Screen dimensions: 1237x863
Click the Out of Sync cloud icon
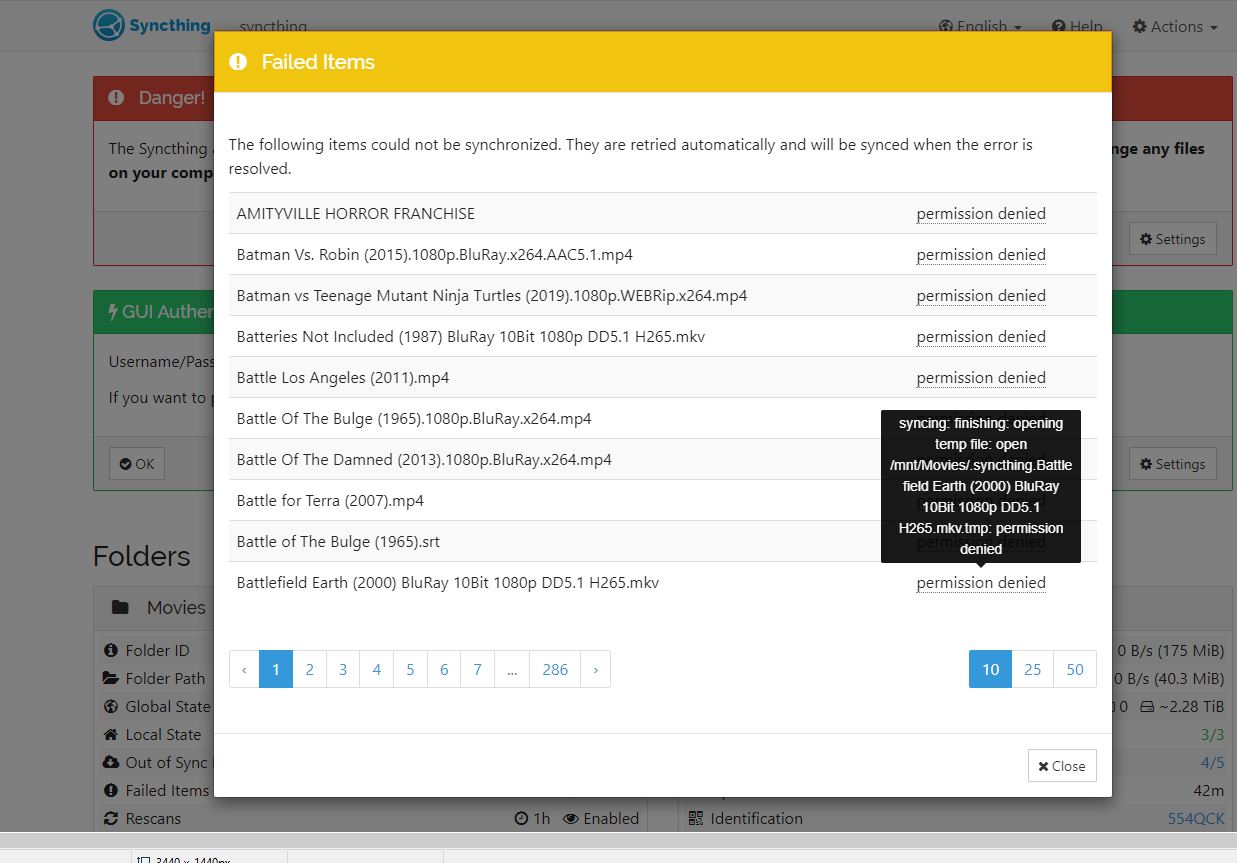click(x=111, y=762)
